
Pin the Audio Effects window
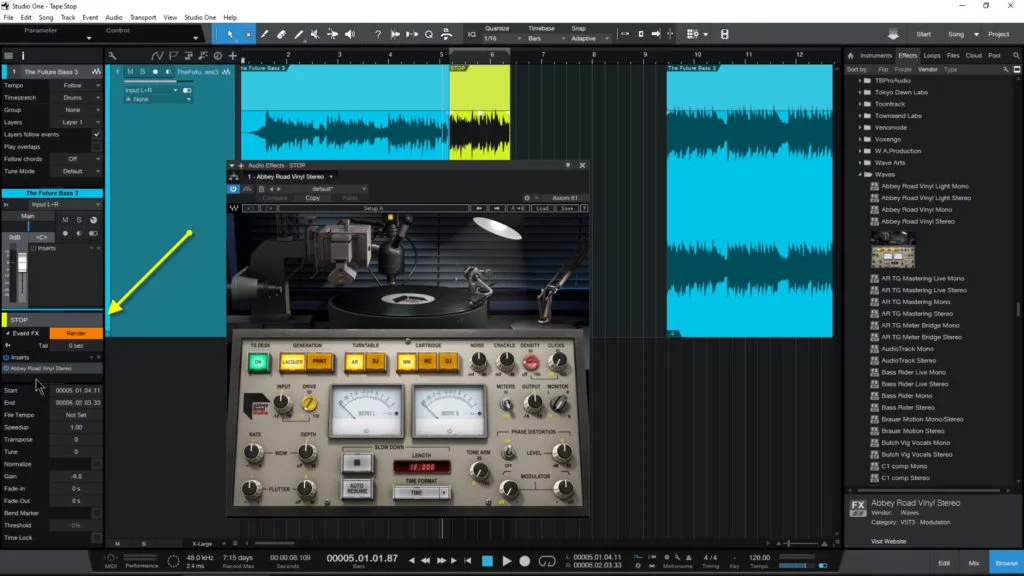[x=568, y=165]
